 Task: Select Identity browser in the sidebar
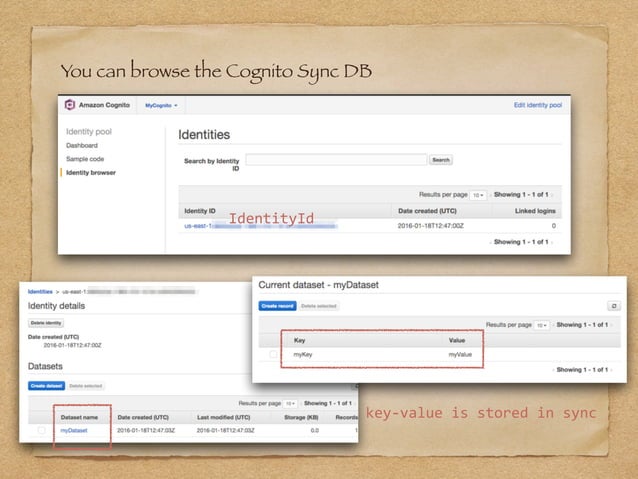91,173
